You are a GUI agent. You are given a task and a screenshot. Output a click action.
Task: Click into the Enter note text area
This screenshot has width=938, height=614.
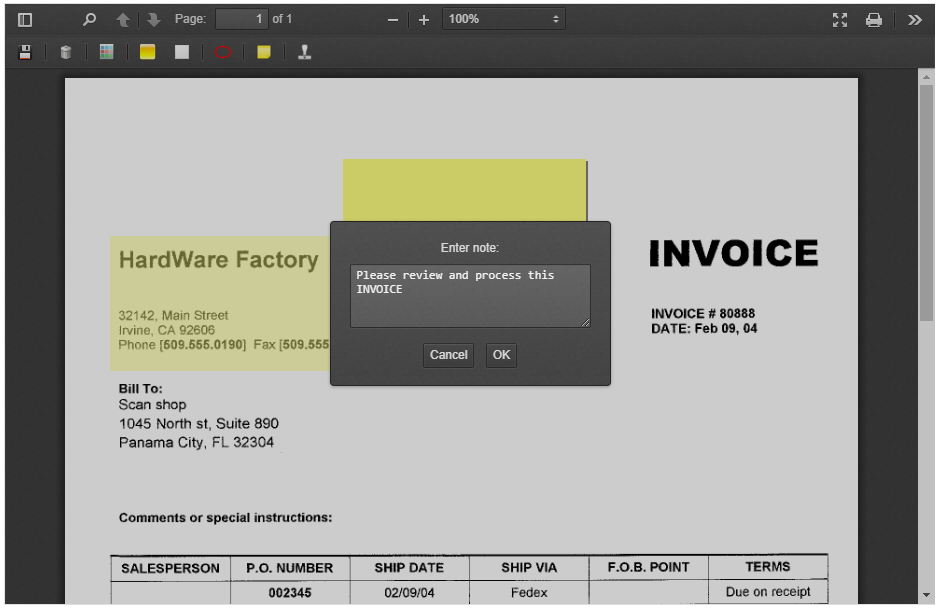point(470,296)
